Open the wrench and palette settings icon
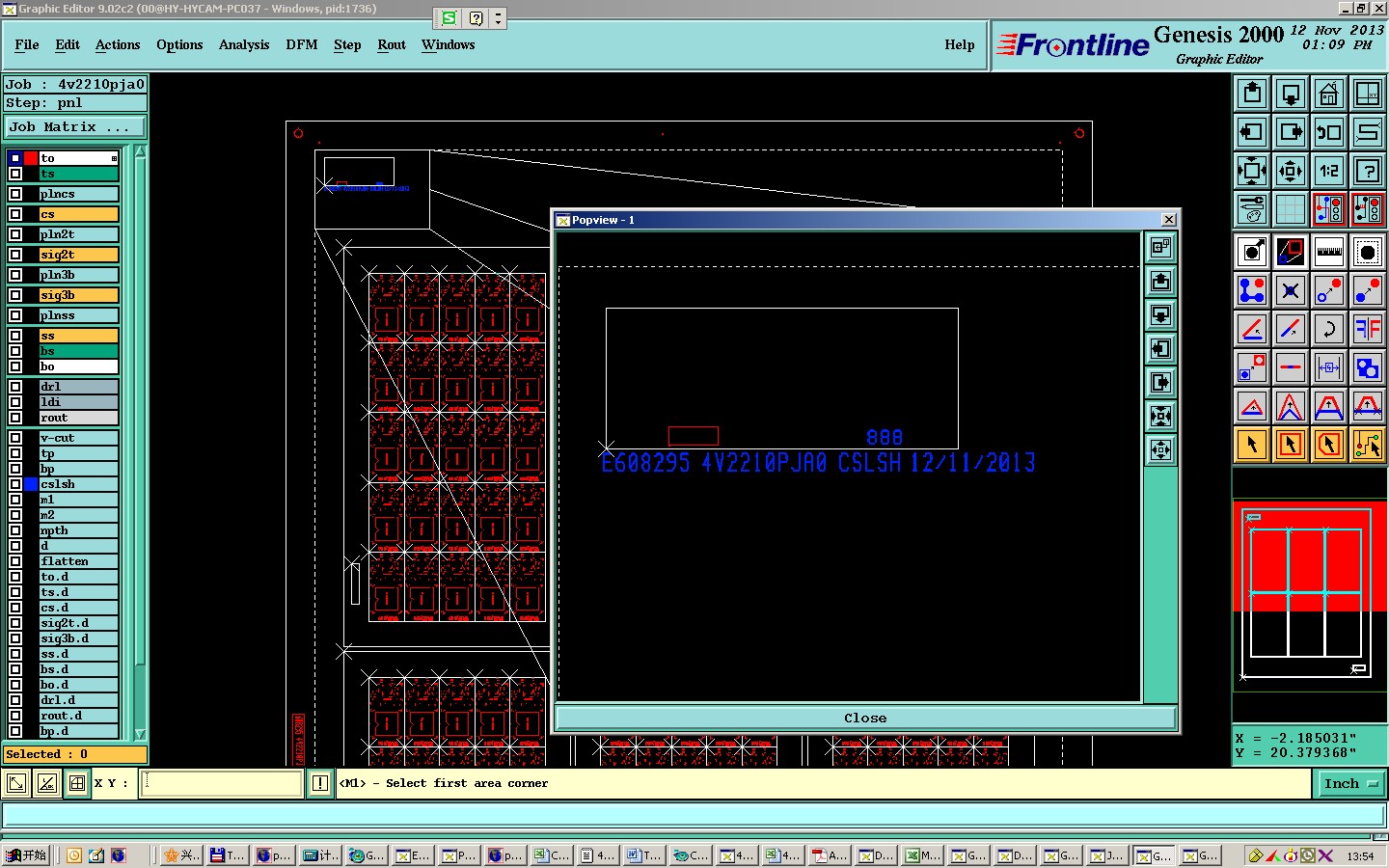This screenshot has height=868, width=1389. (1252, 209)
